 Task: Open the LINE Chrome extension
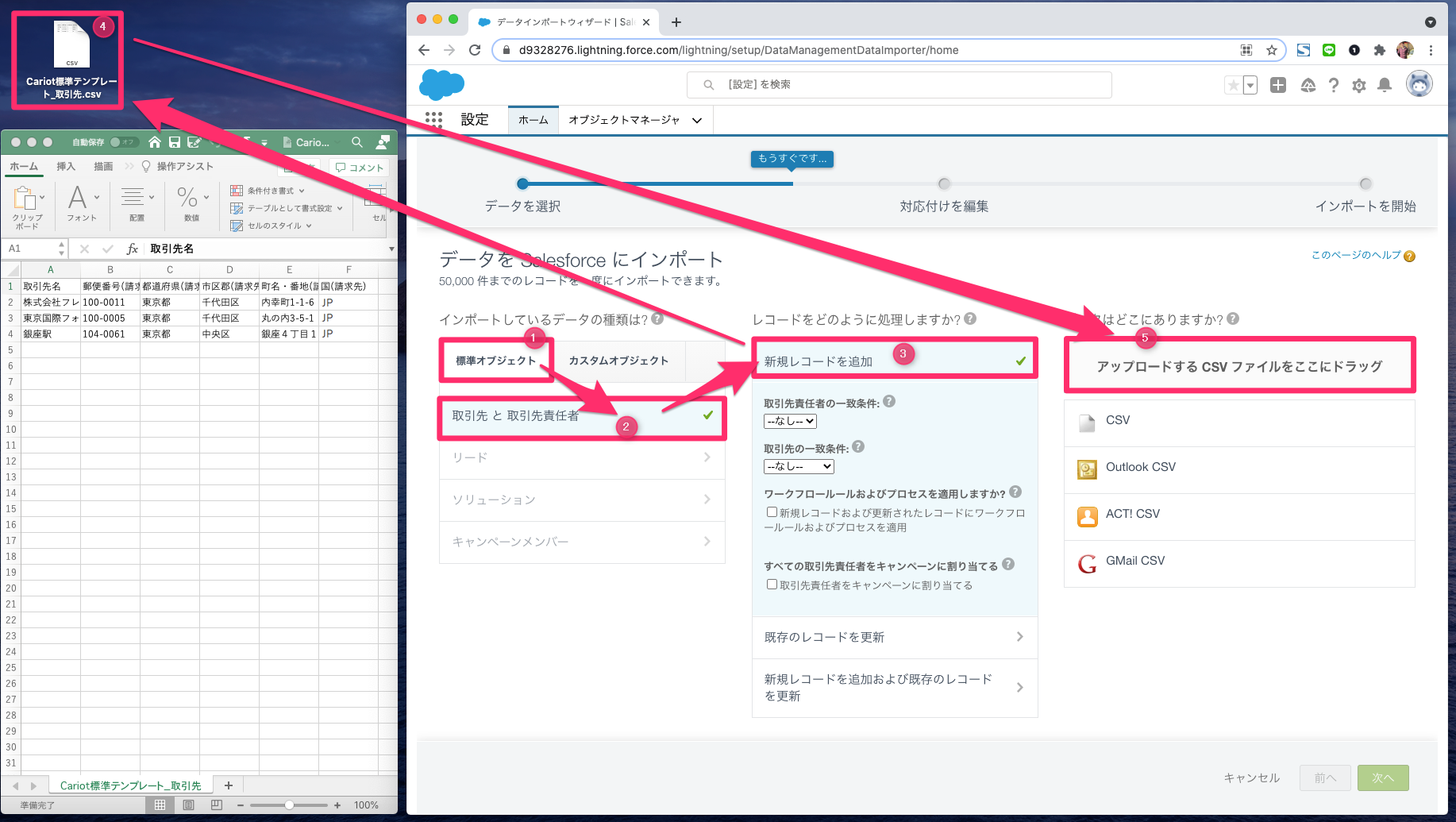click(x=1329, y=50)
